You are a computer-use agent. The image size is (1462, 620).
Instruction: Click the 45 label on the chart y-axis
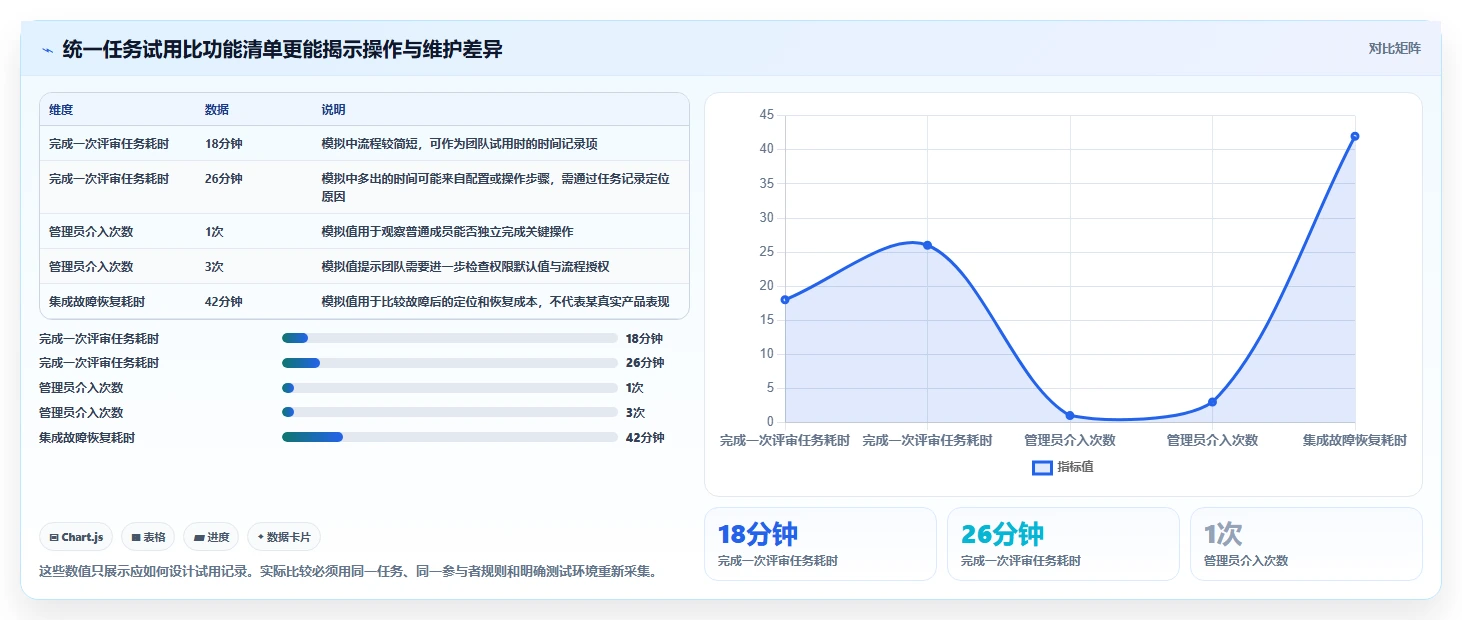767,115
